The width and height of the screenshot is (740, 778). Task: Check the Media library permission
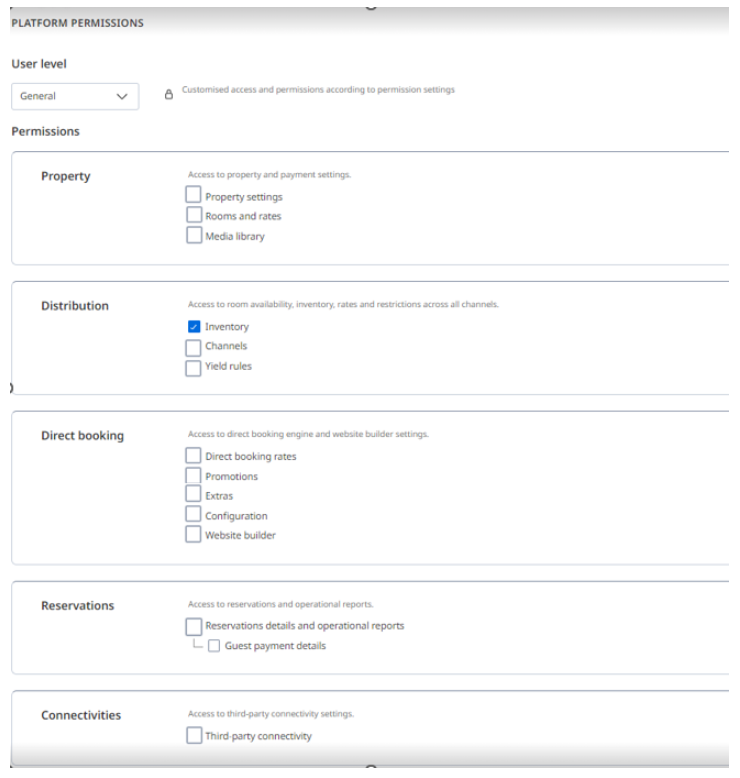coord(195,236)
